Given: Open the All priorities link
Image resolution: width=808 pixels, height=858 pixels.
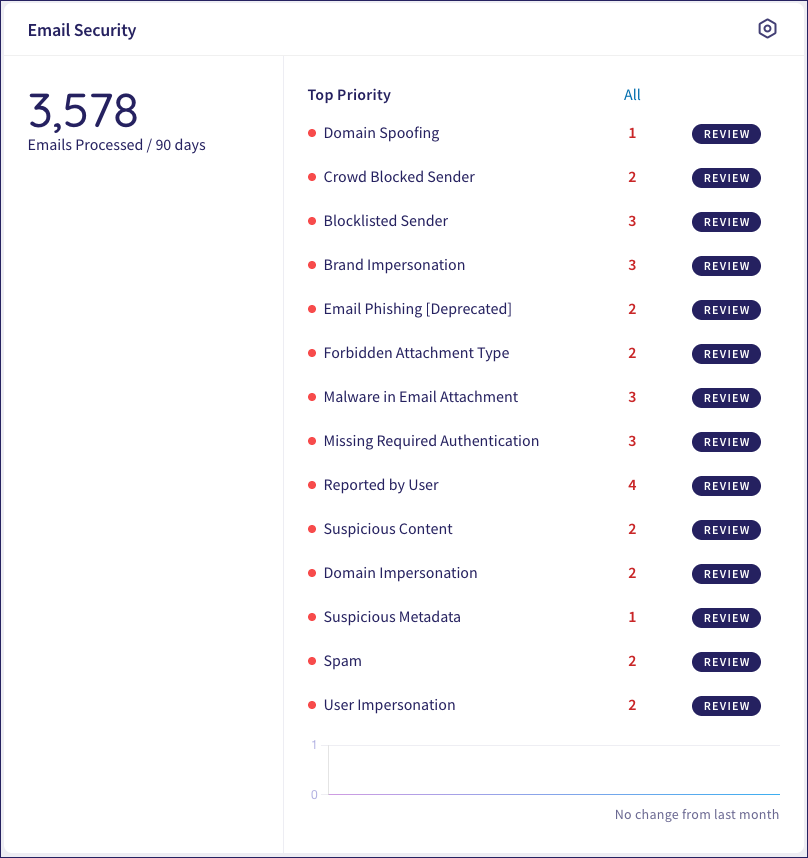Looking at the screenshot, I should [x=632, y=95].
